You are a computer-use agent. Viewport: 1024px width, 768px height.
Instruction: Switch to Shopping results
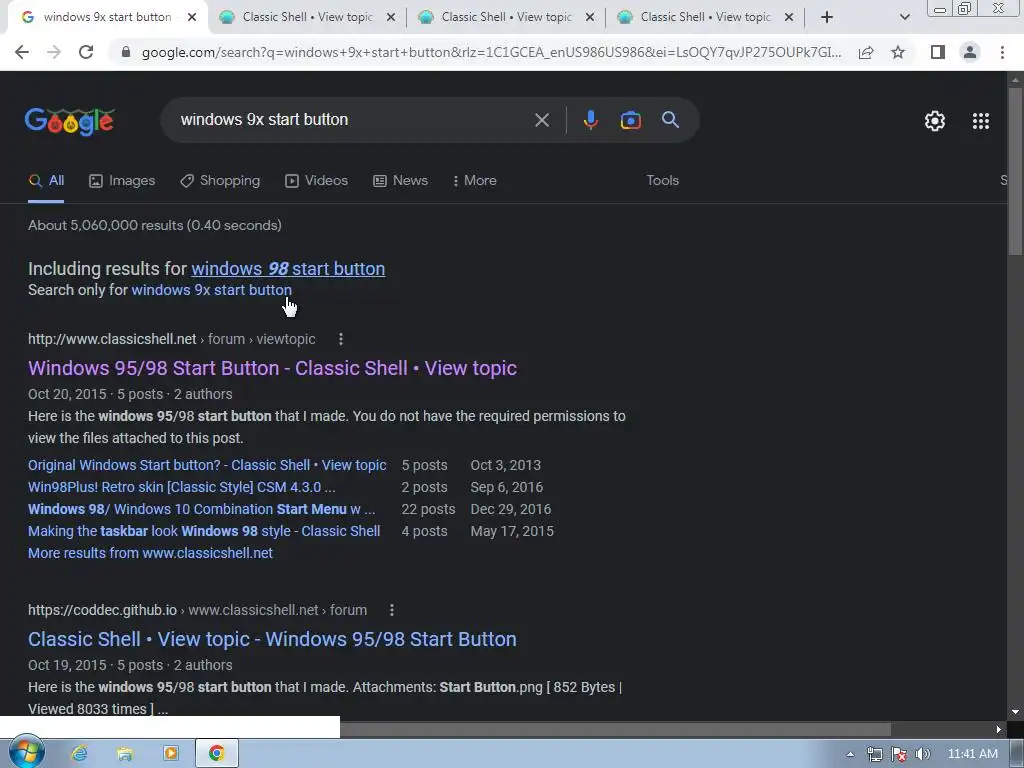(x=220, y=181)
